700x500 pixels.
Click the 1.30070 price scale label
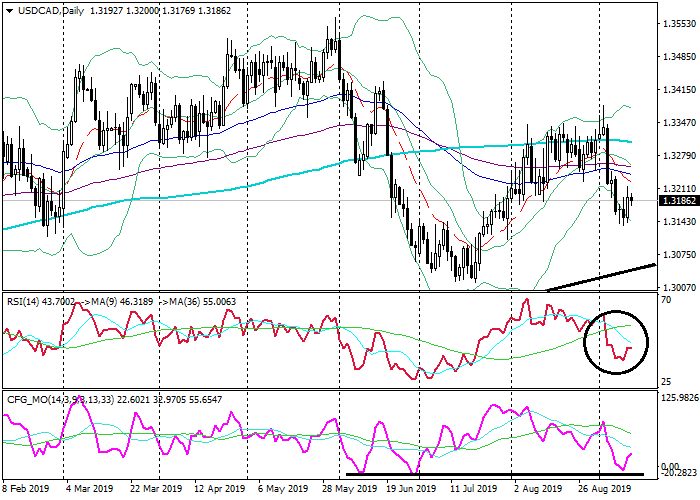click(679, 286)
